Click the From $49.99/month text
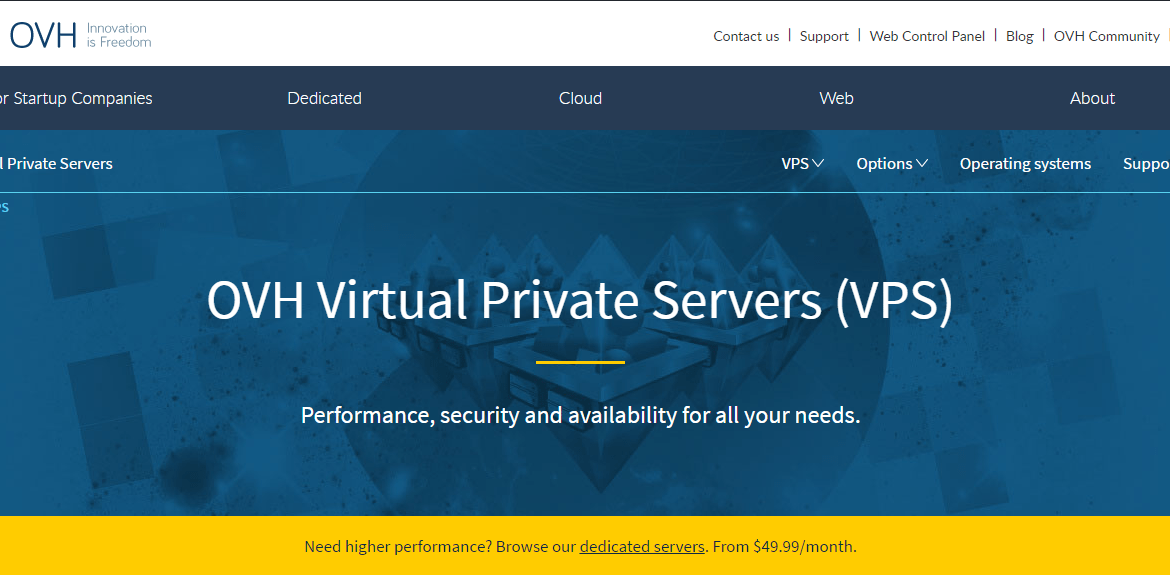The image size is (1170, 575). [785, 547]
